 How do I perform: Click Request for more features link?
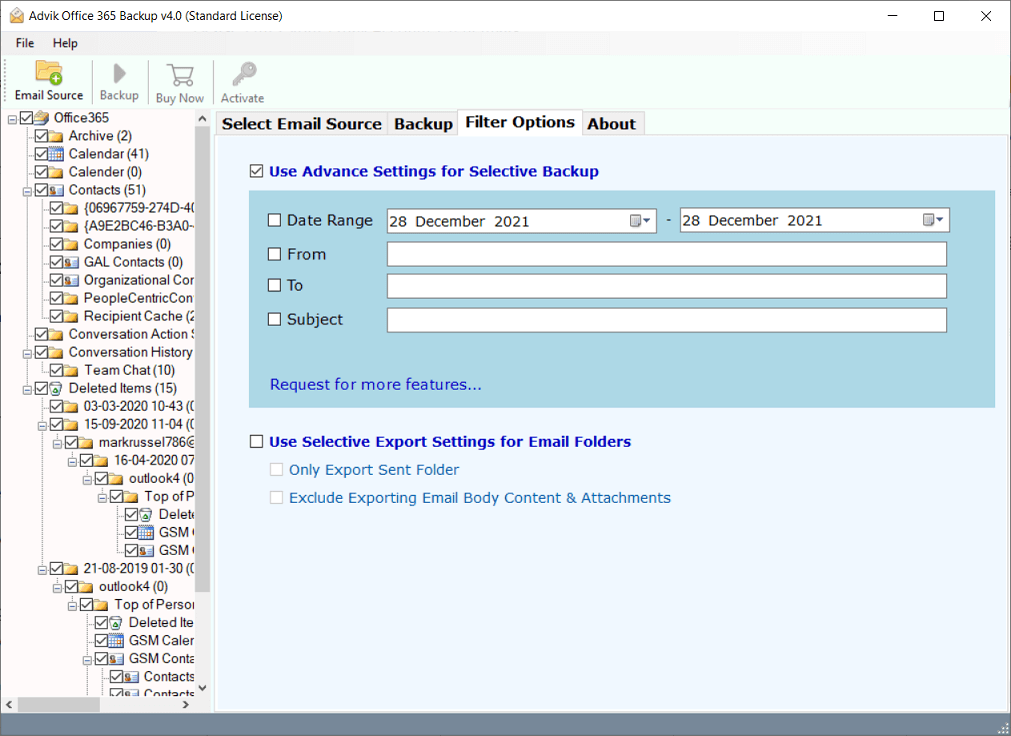375,384
